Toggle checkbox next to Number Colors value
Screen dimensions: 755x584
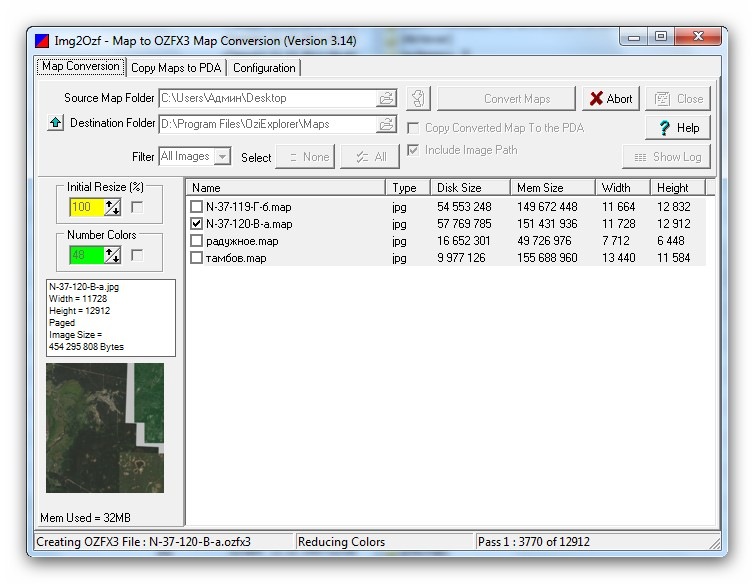coord(137,255)
